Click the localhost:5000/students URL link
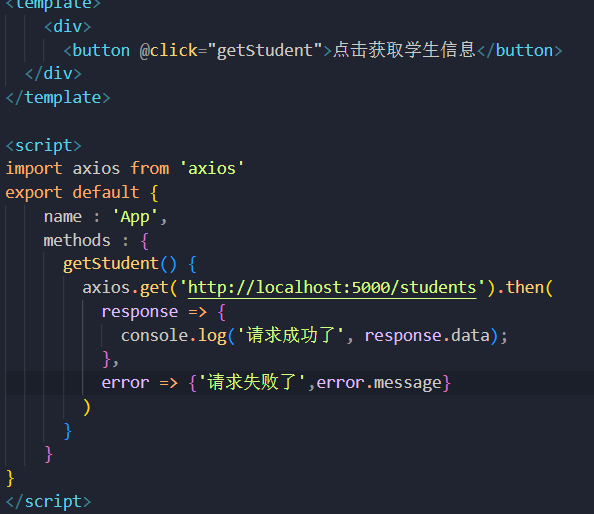Viewport: 594px width, 514px height. [x=332, y=287]
